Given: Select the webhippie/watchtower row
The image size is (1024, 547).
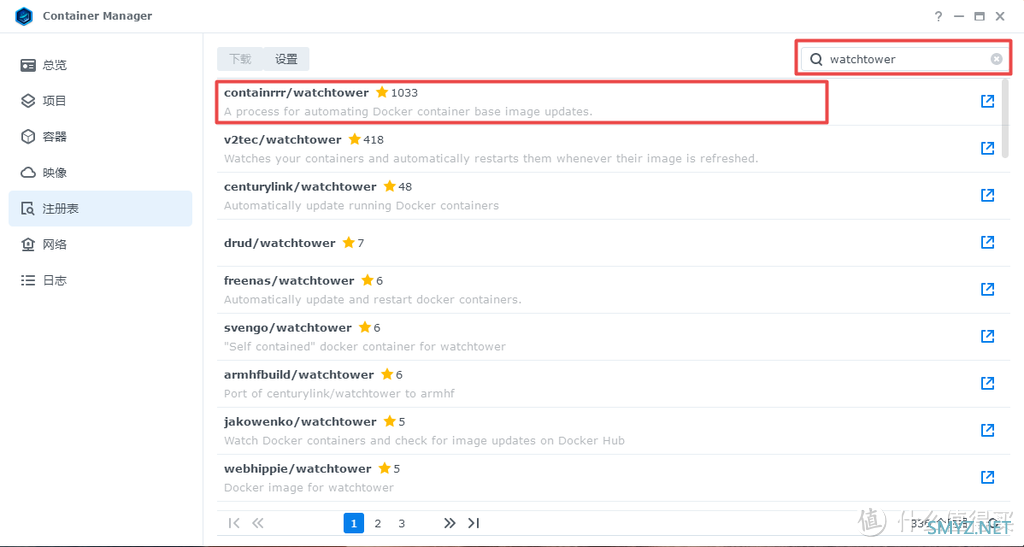Looking at the screenshot, I should click(x=609, y=478).
